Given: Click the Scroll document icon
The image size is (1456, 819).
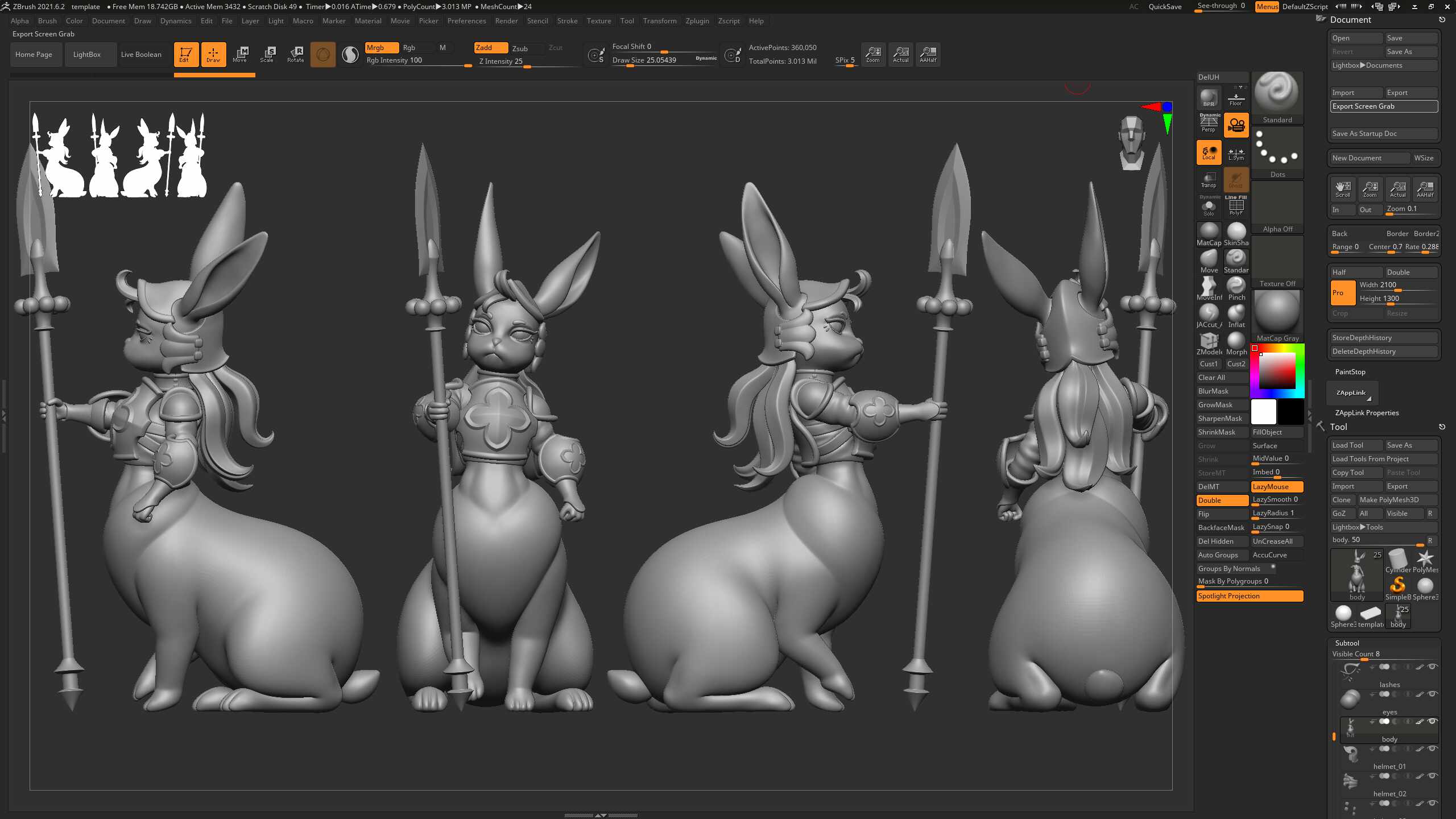Looking at the screenshot, I should click(x=1342, y=189).
